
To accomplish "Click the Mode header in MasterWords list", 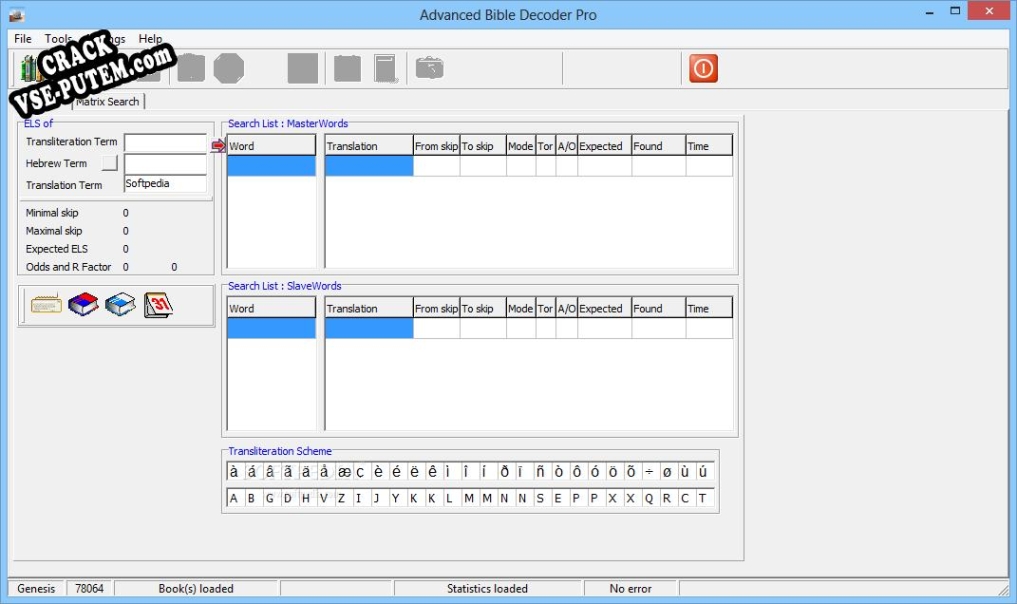I will pyautogui.click(x=521, y=145).
